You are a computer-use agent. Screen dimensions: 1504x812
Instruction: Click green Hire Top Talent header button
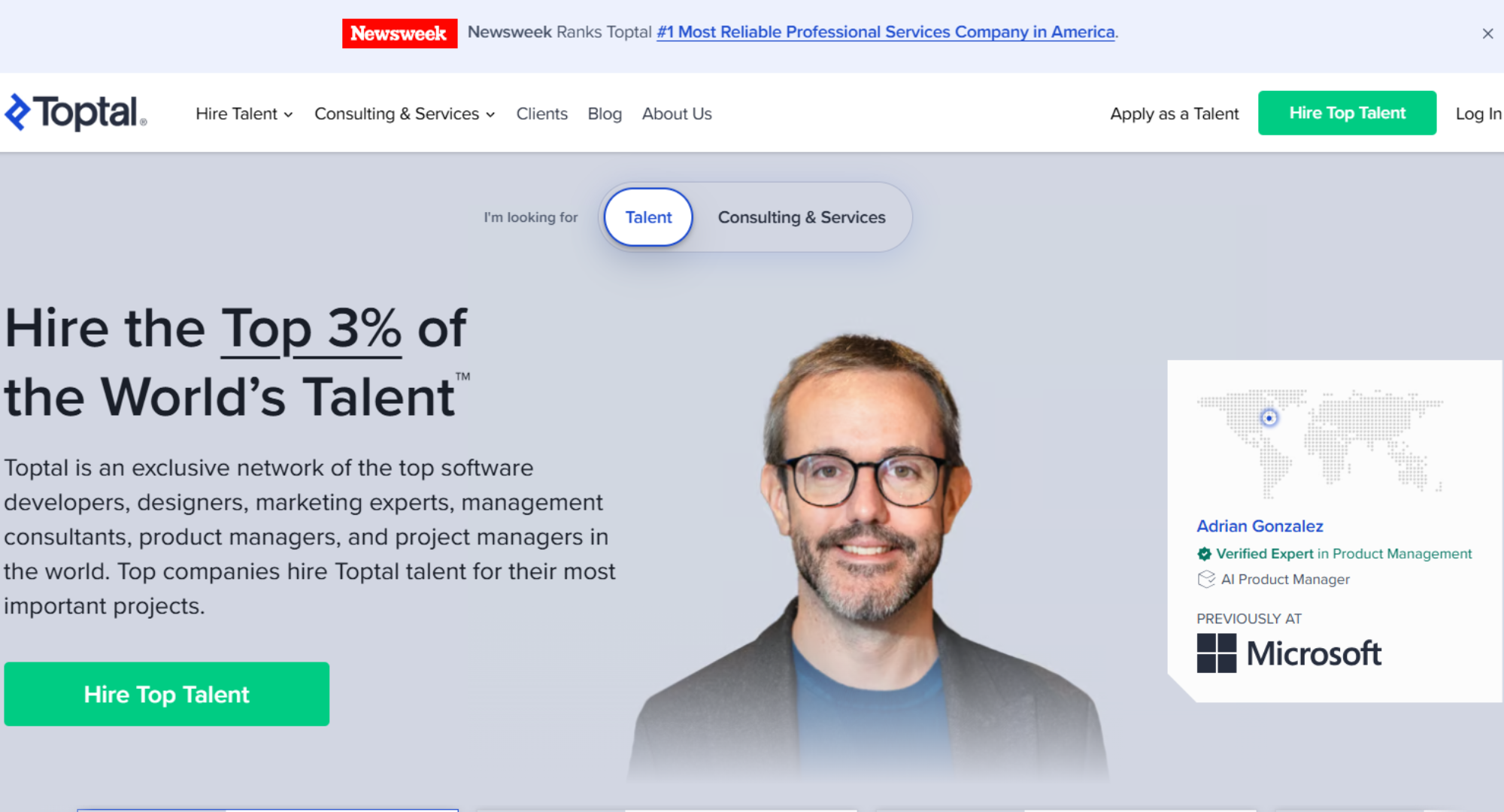coord(1346,113)
